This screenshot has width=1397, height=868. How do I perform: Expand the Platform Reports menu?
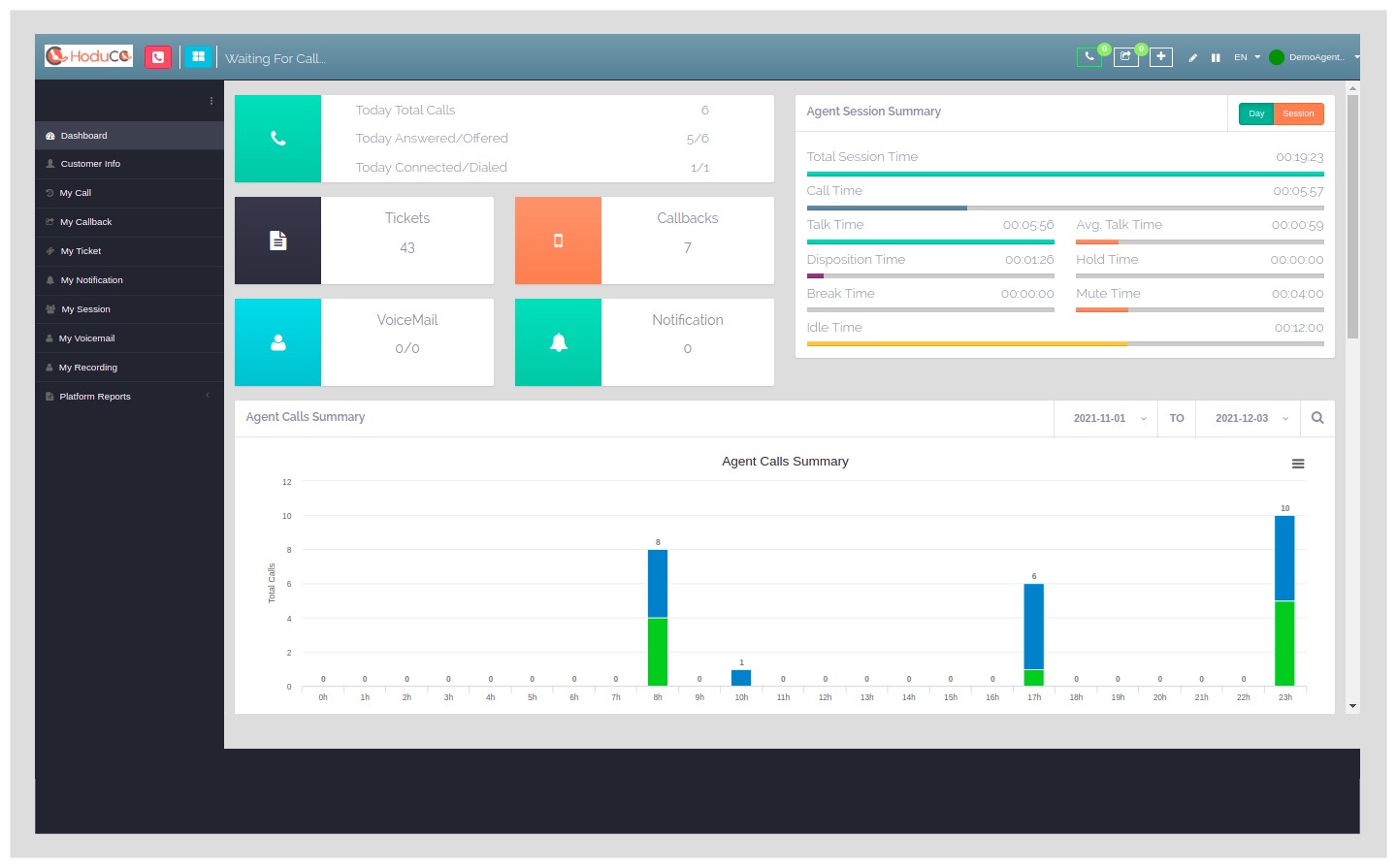pos(94,396)
